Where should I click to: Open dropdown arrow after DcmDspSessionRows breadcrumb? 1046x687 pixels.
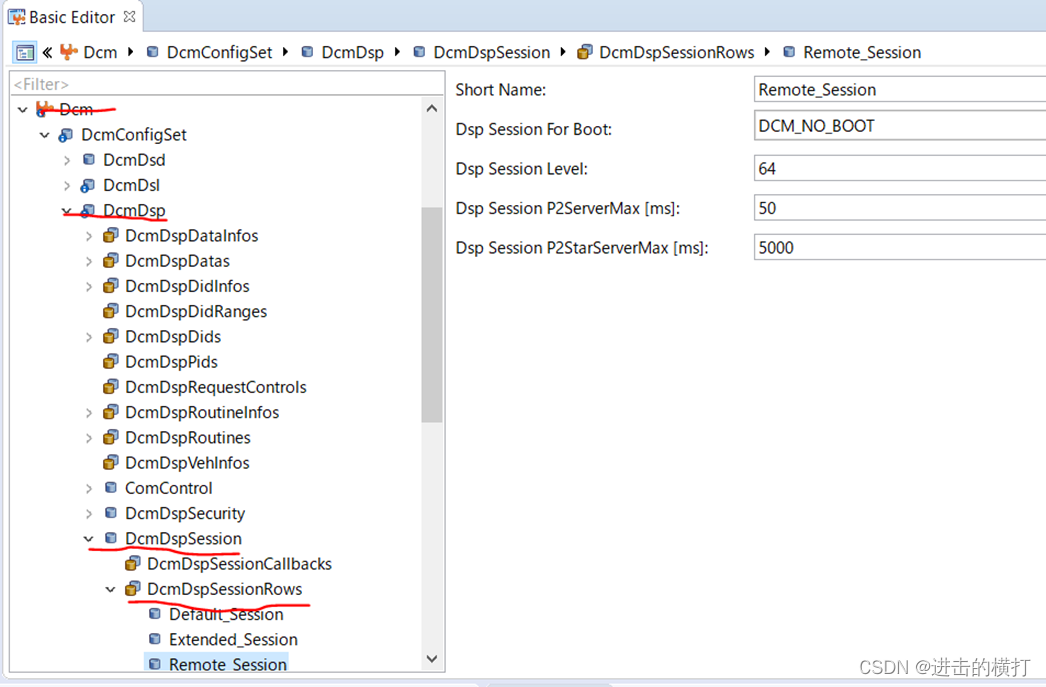pos(767,51)
